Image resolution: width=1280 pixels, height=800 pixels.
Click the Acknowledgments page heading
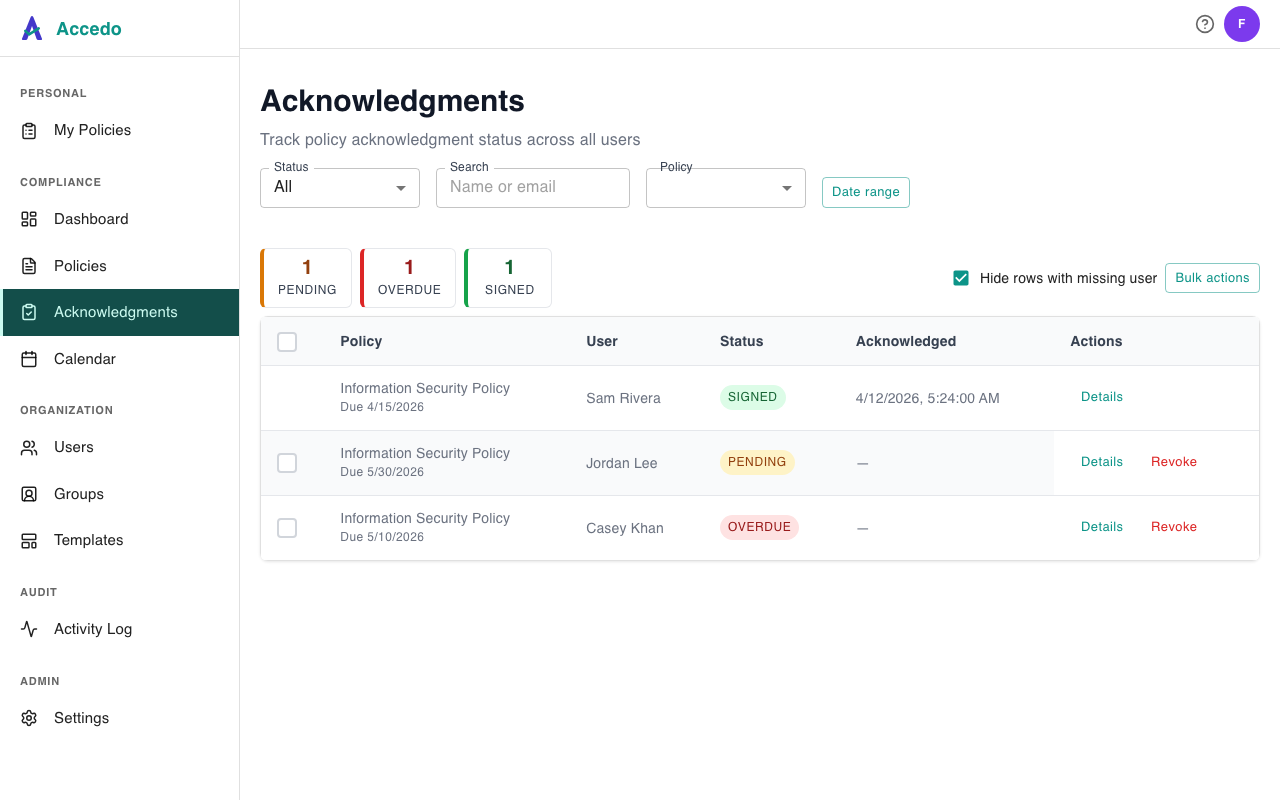tap(392, 101)
